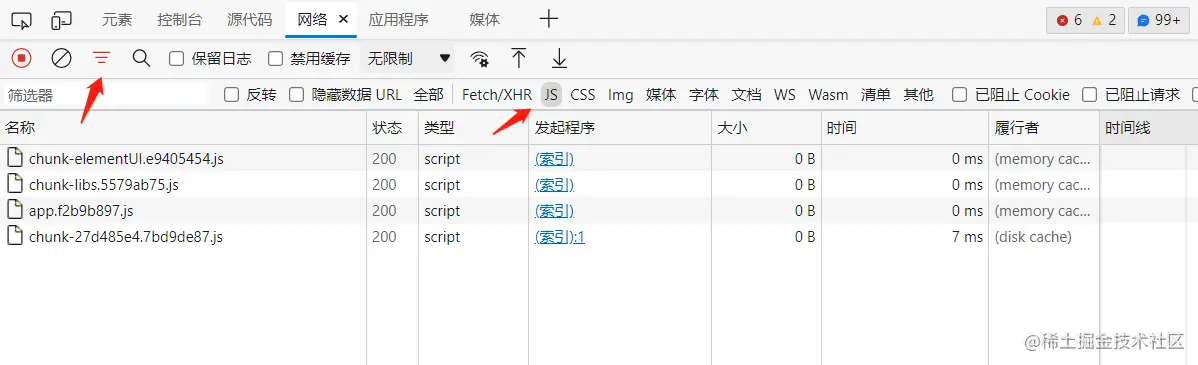Toggle the filter bar icon

101,58
